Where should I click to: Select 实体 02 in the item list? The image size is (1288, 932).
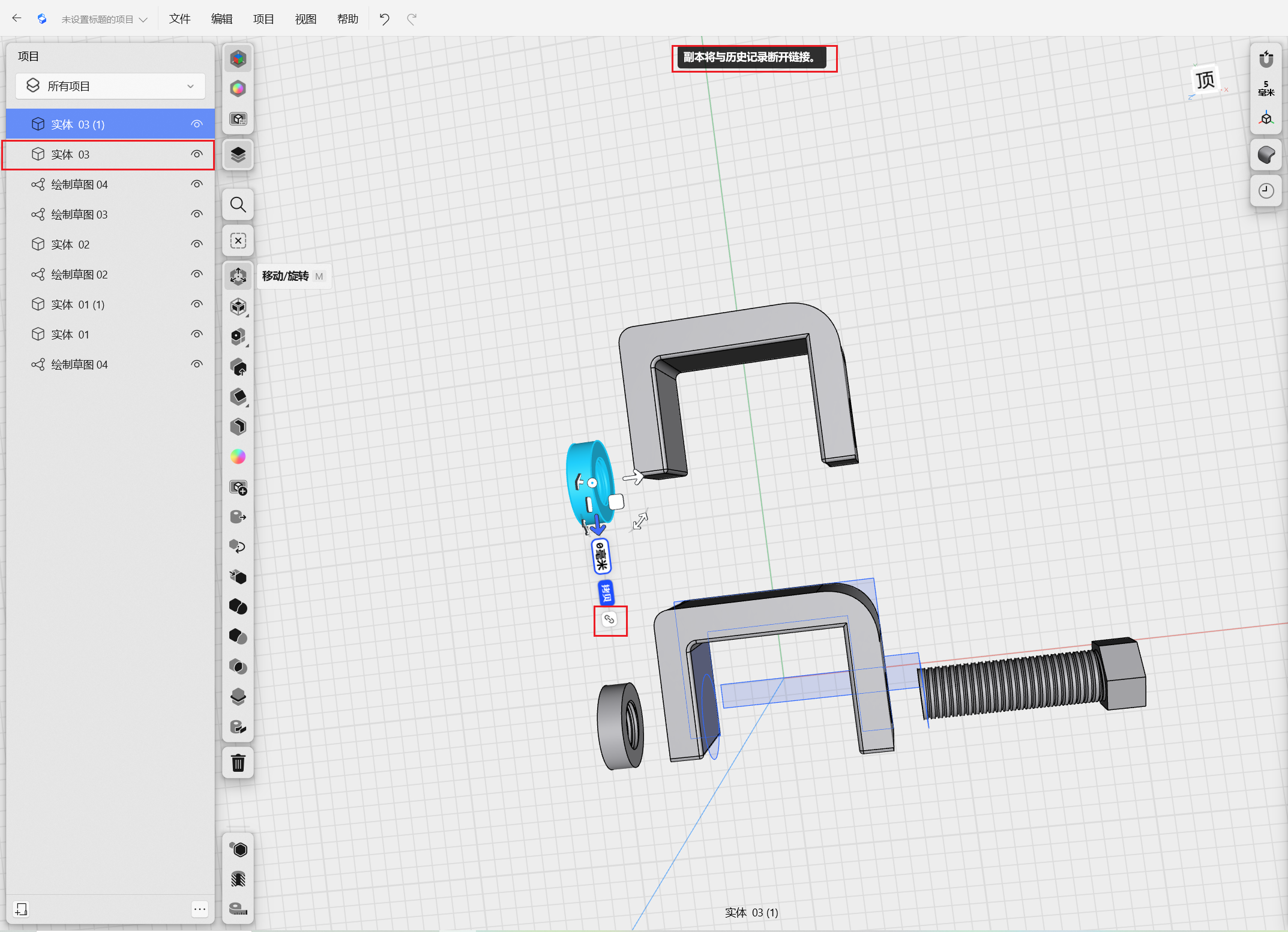pos(70,244)
